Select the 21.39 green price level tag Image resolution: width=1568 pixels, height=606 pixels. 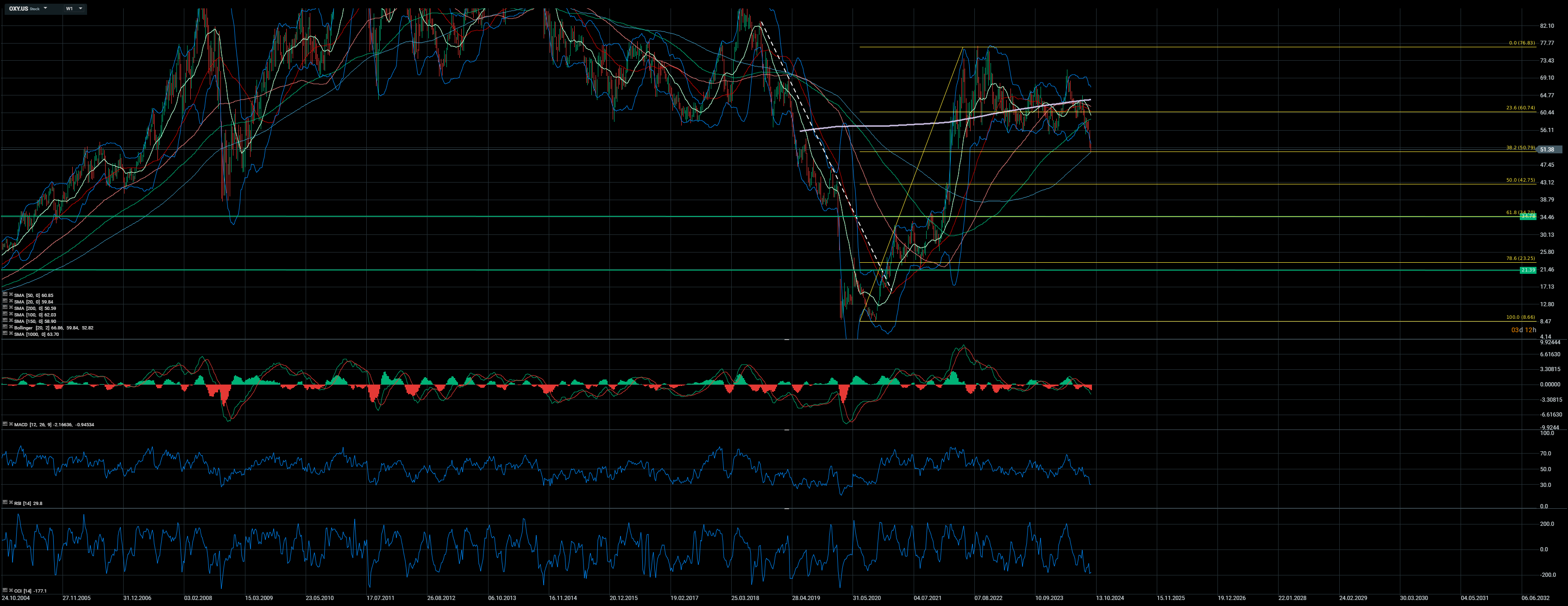click(1528, 270)
